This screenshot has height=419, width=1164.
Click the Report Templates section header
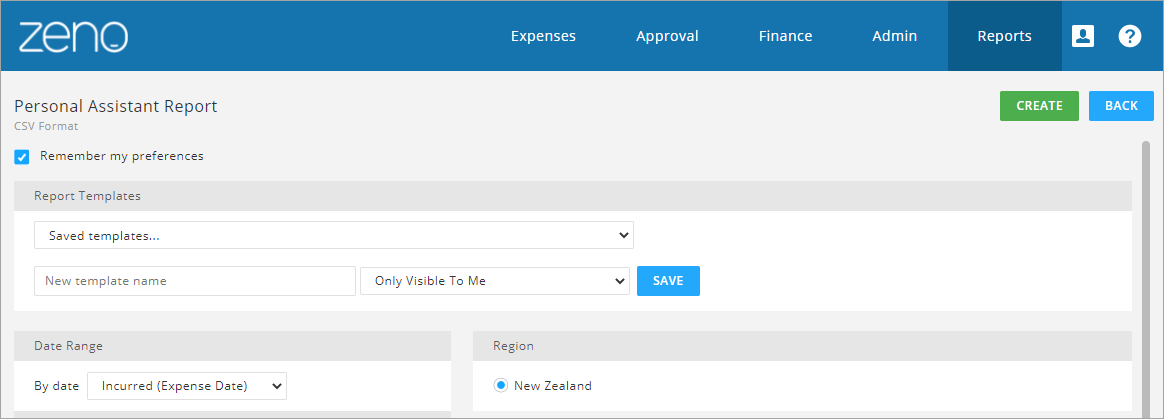click(x=573, y=196)
